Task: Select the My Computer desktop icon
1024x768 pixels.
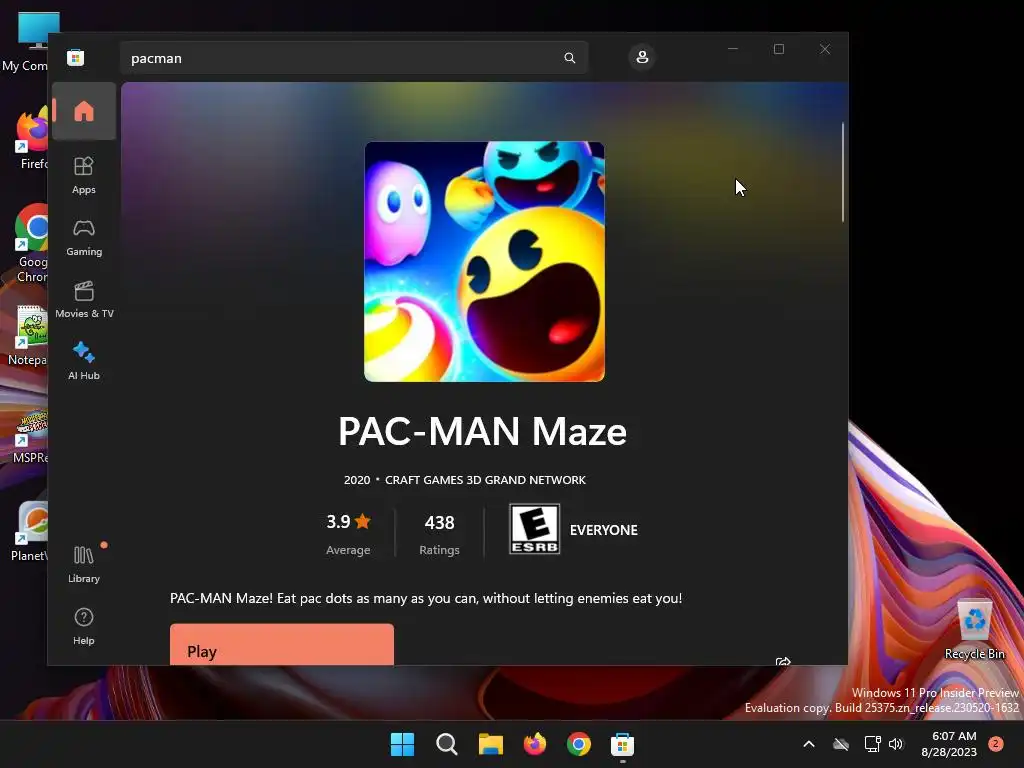Action: click(27, 41)
